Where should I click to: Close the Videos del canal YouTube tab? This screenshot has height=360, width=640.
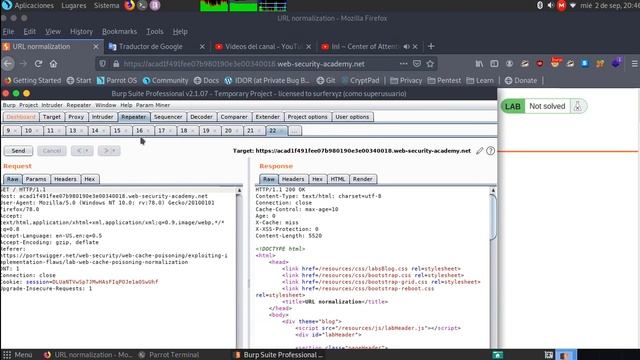click(x=309, y=47)
